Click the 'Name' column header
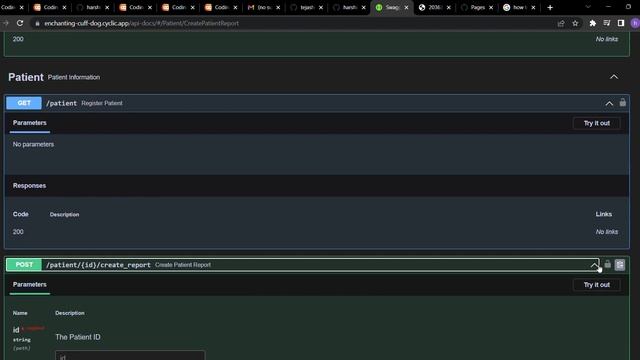 [20, 313]
